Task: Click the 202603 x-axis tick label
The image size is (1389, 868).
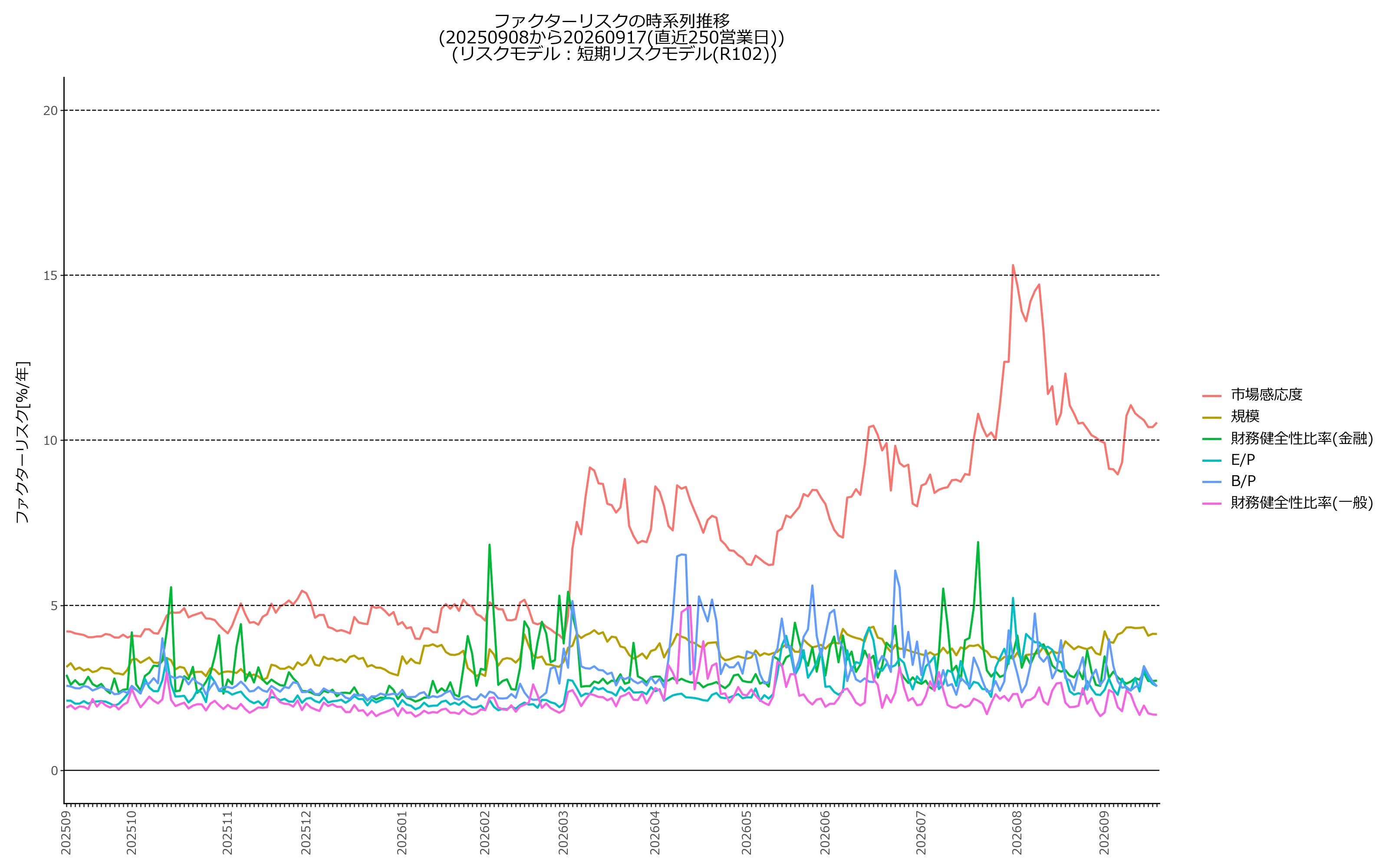Action: point(564,832)
